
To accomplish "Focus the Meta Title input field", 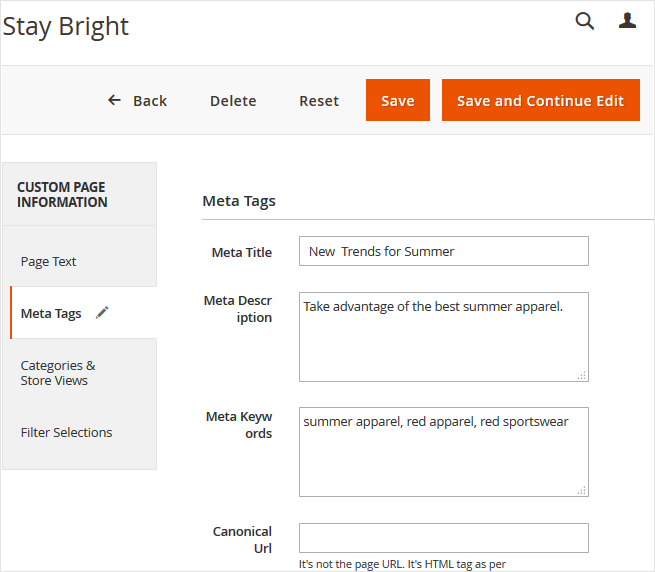I will [x=443, y=251].
